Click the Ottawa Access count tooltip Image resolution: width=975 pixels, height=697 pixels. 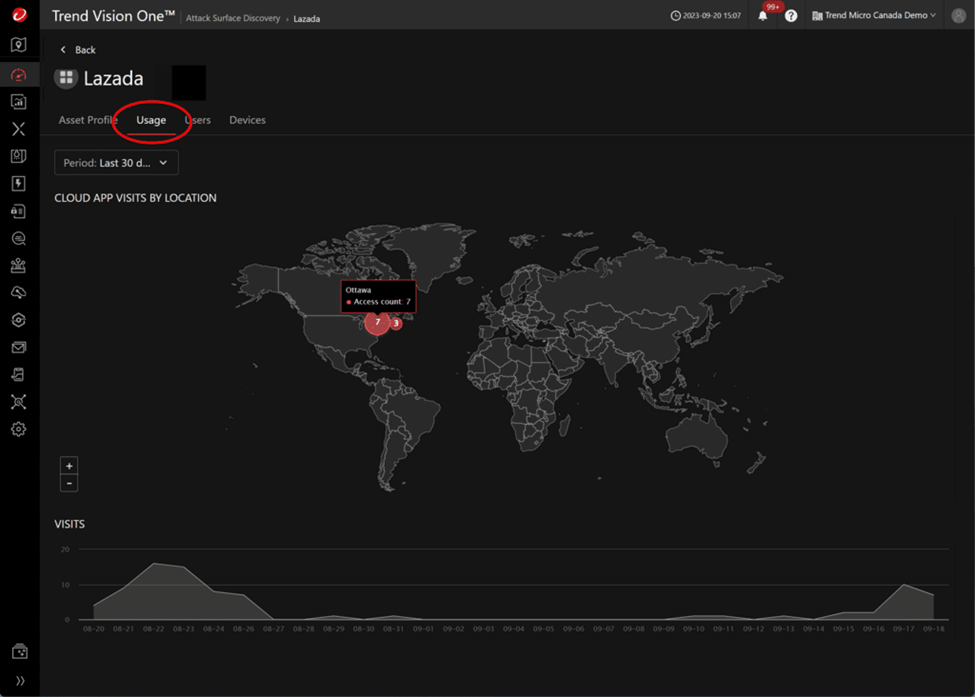[378, 296]
